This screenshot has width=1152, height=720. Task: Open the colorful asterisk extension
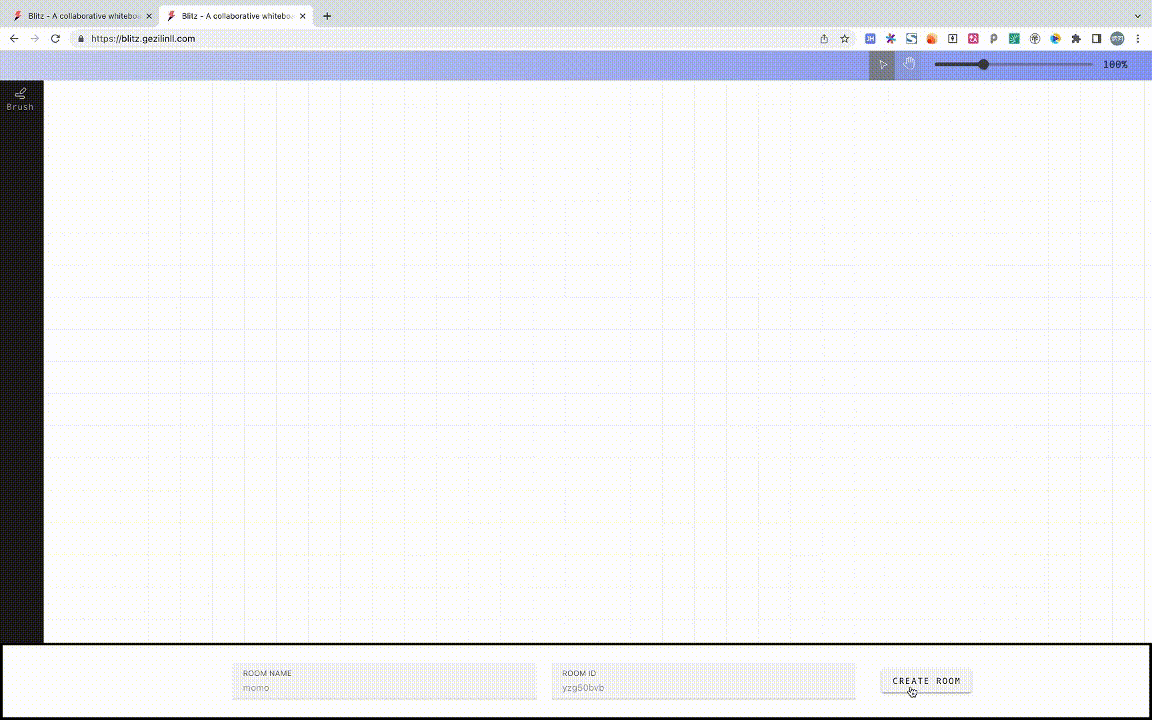890,39
